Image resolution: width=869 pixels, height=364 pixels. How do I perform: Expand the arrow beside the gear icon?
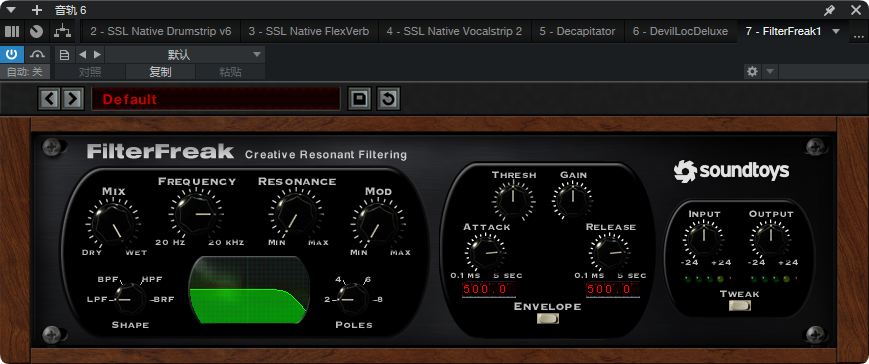click(770, 71)
